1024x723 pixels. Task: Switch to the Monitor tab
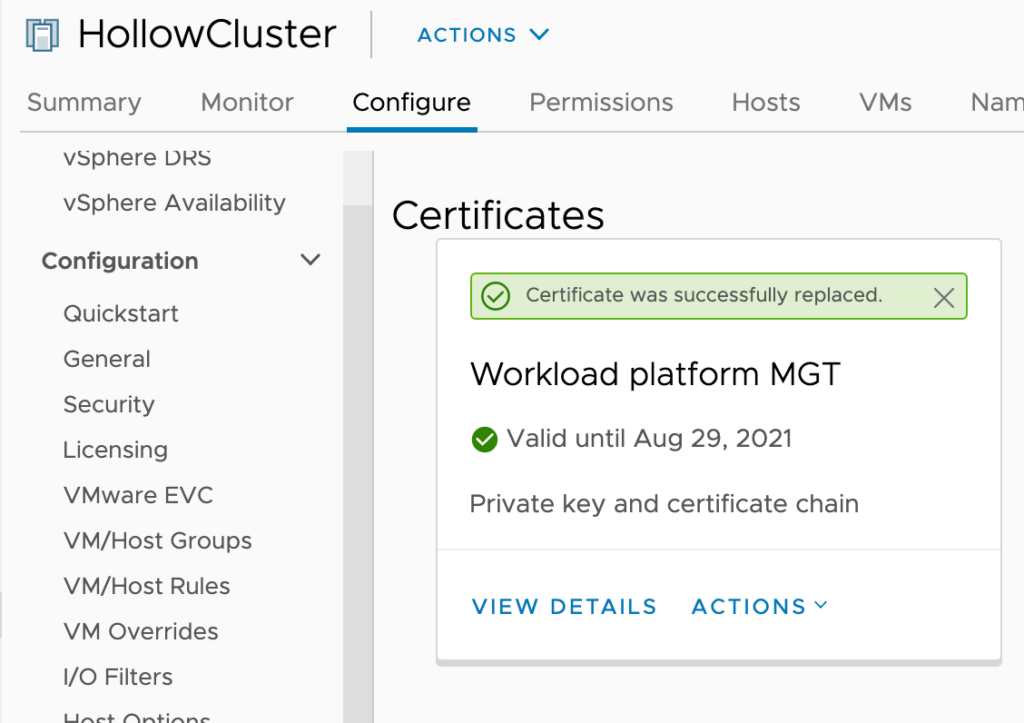(x=247, y=103)
